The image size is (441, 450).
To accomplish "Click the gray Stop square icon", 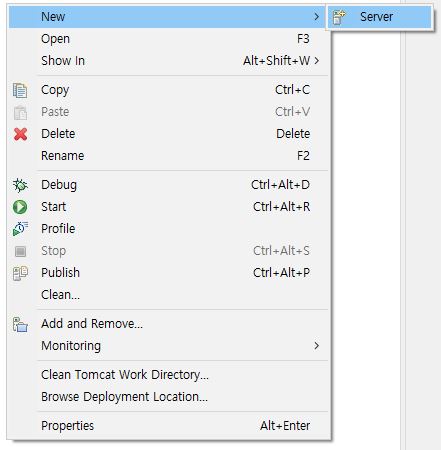I will tap(20, 251).
